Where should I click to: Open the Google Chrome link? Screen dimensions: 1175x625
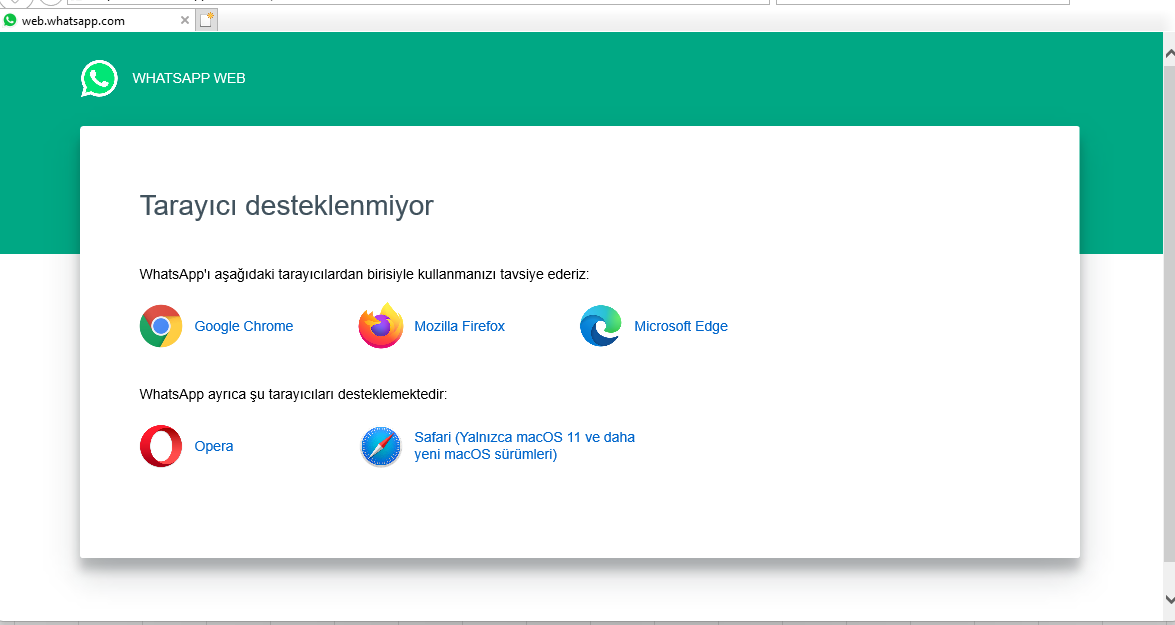(244, 326)
